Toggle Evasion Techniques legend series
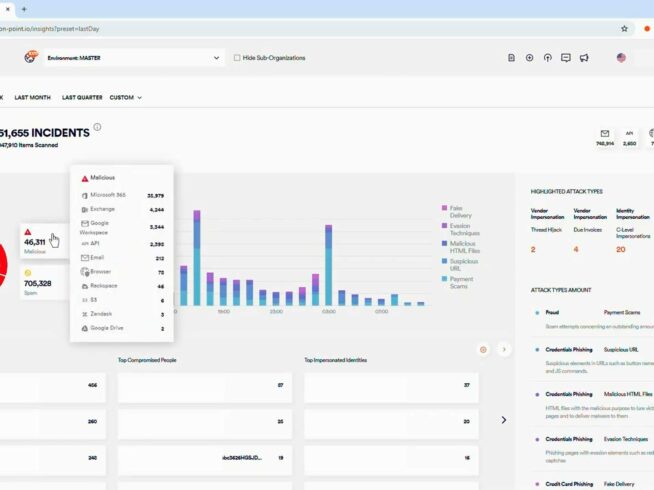The height and width of the screenshot is (490, 654). point(461,229)
